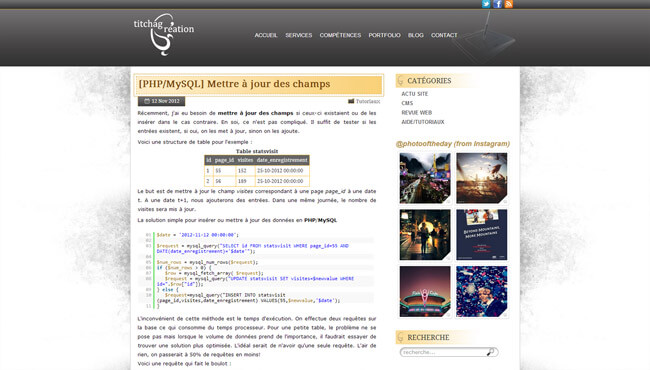Click the search magnifier icon
650x370 pixels.
[x=491, y=352]
